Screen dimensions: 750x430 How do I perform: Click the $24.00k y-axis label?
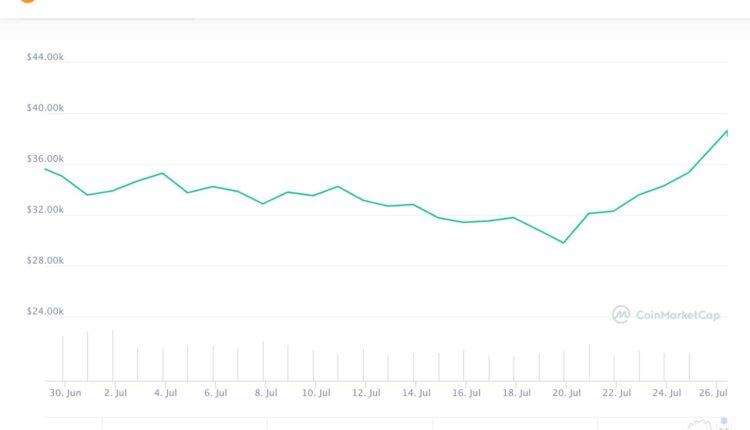point(45,312)
